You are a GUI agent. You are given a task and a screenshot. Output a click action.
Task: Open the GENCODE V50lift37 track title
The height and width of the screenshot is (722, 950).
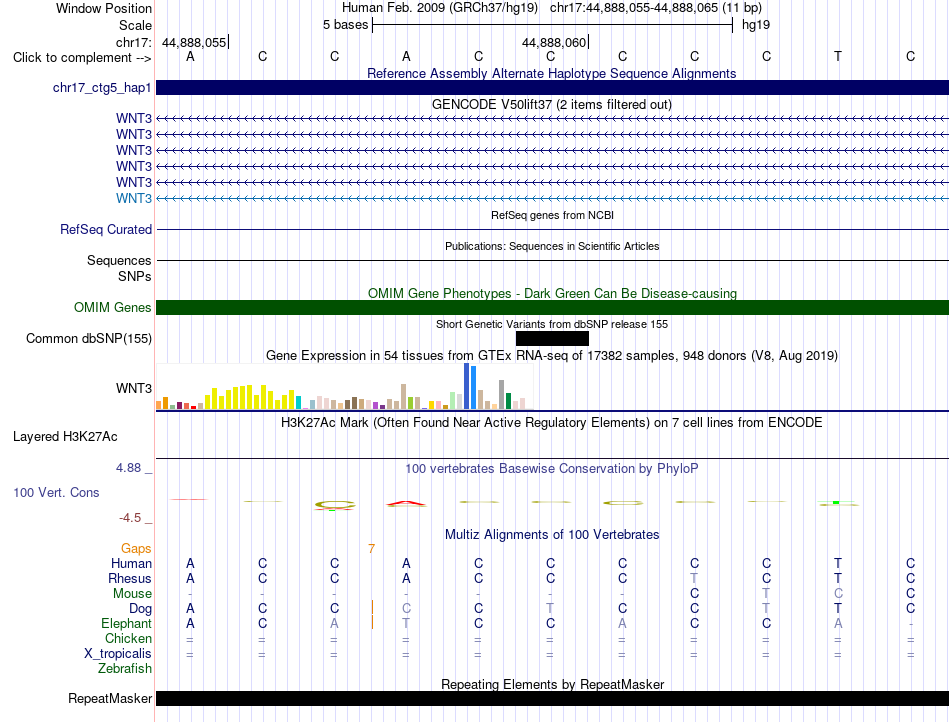pos(551,104)
